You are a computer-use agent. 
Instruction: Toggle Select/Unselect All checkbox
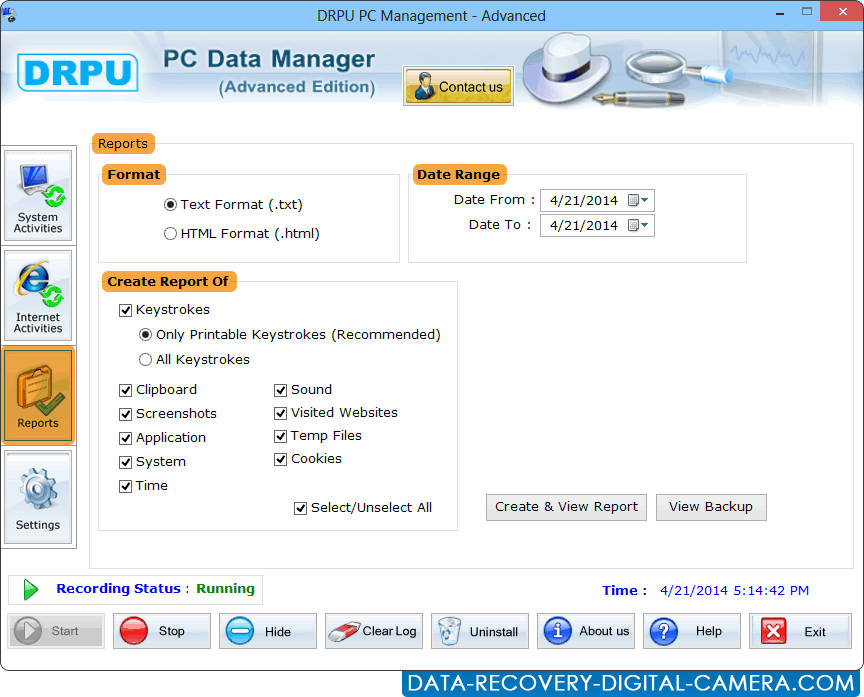coord(300,508)
